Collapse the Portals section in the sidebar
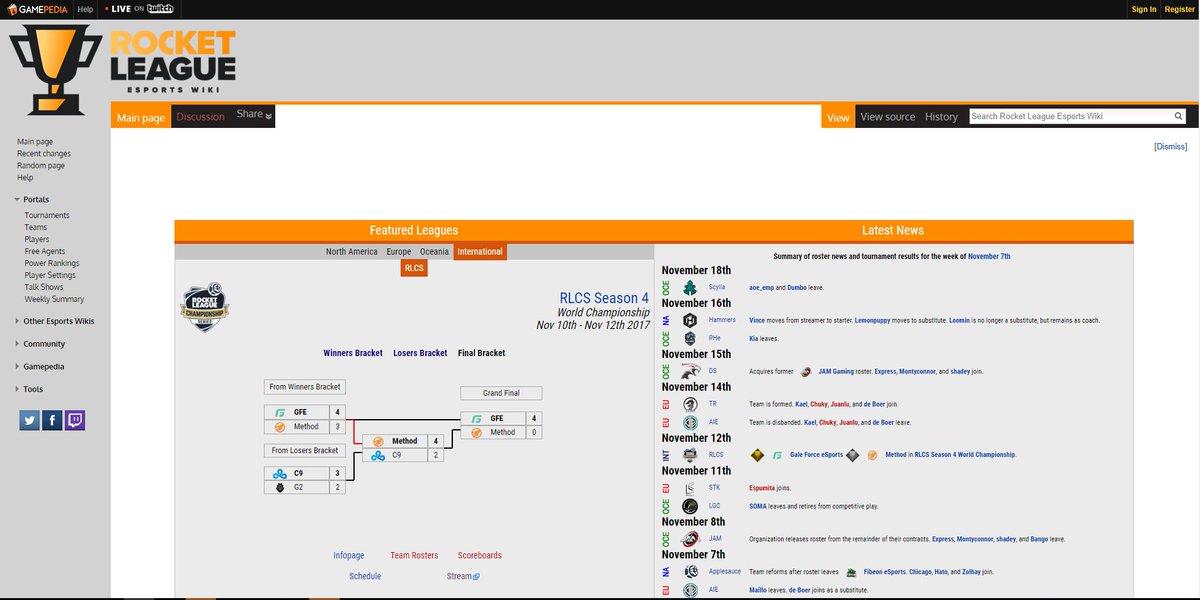This screenshot has height=600, width=1200. pos(17,199)
